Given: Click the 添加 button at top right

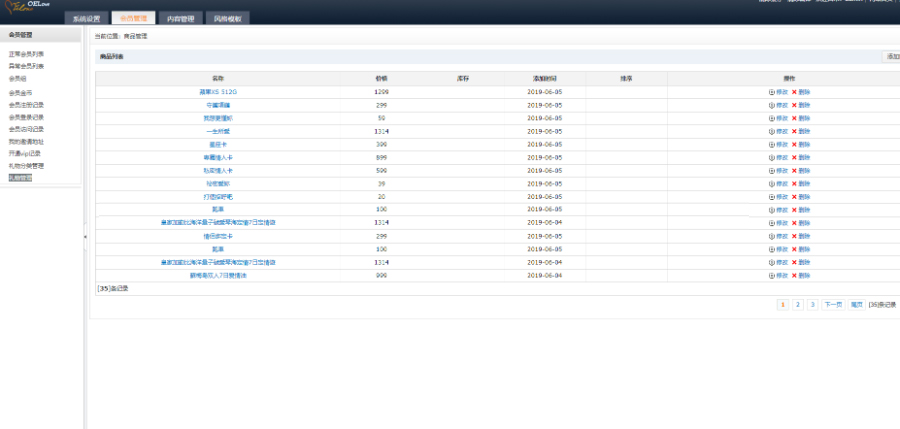Looking at the screenshot, I should [x=891, y=57].
